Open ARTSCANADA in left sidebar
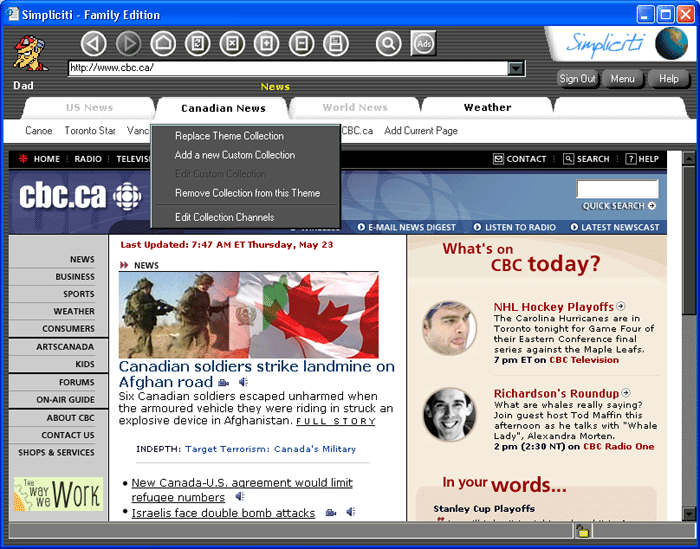The width and height of the screenshot is (700, 549). (65, 347)
